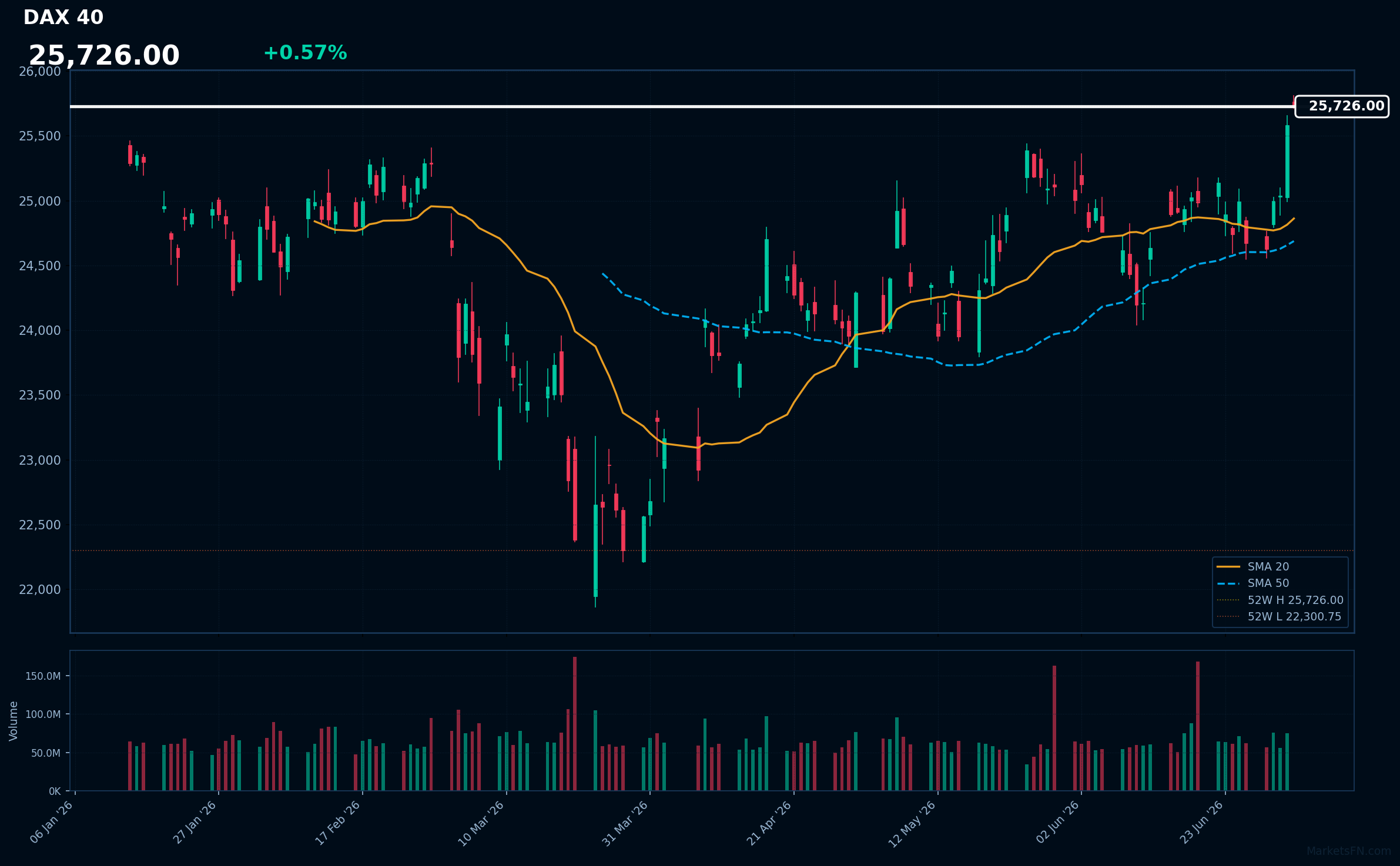The image size is (1400, 866).
Task: Click the lowest candlestick dipping below 22,000
Action: click(x=595, y=551)
